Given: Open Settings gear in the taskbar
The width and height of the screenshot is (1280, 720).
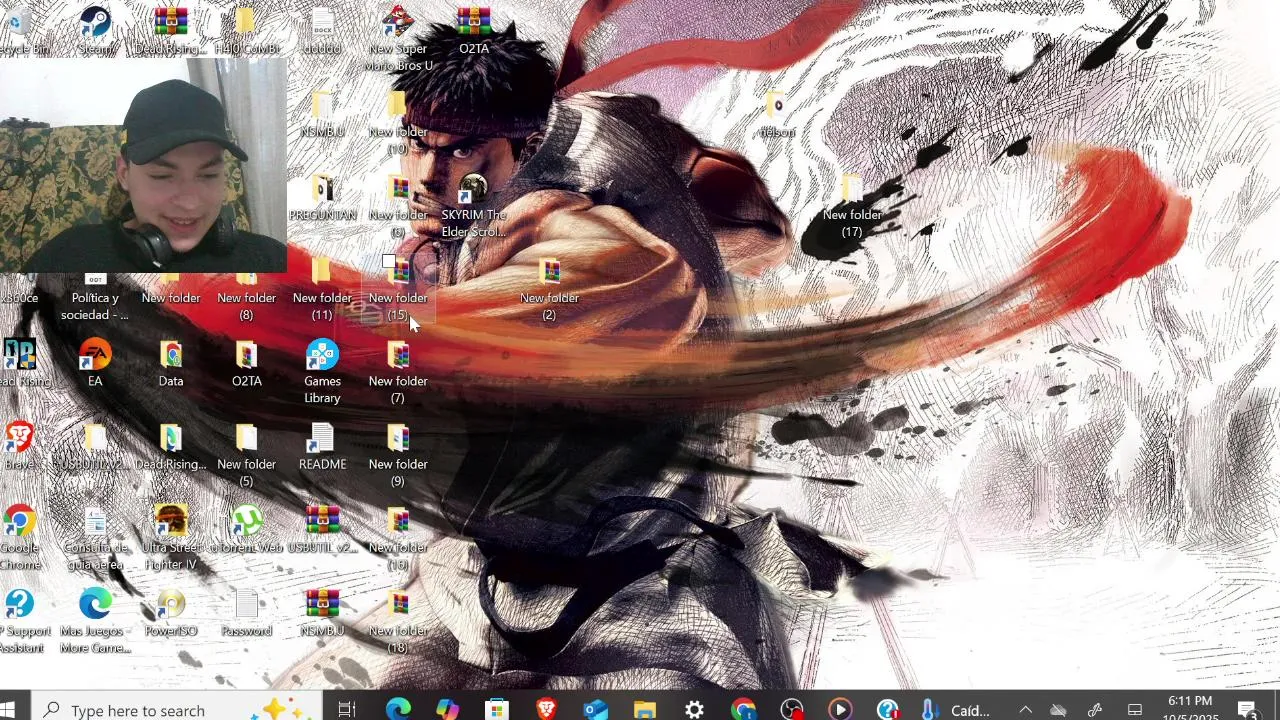Looking at the screenshot, I should (694, 709).
